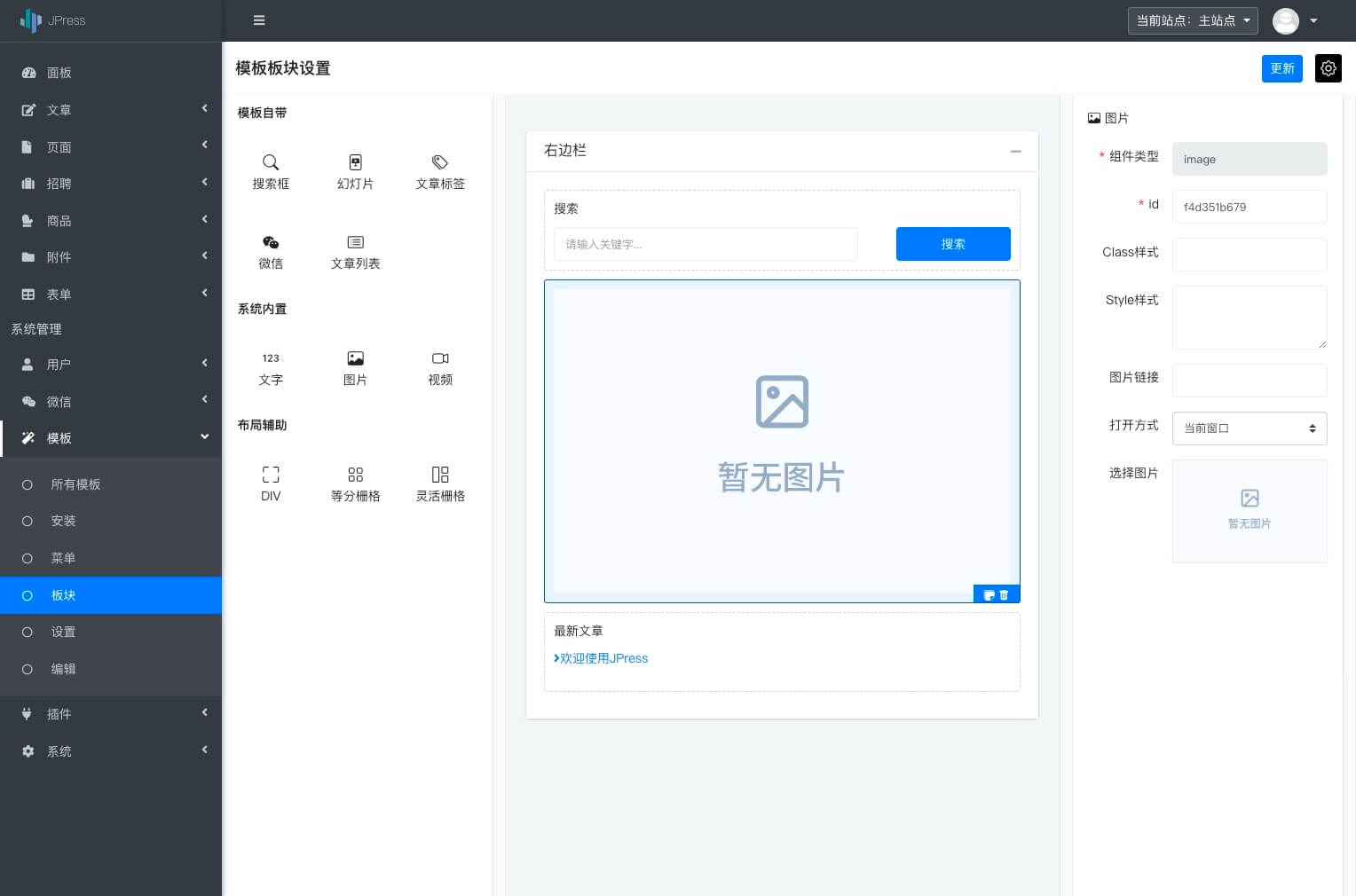This screenshot has height=896, width=1356.
Task: Click the id field f4d351b679
Action: (x=1250, y=207)
